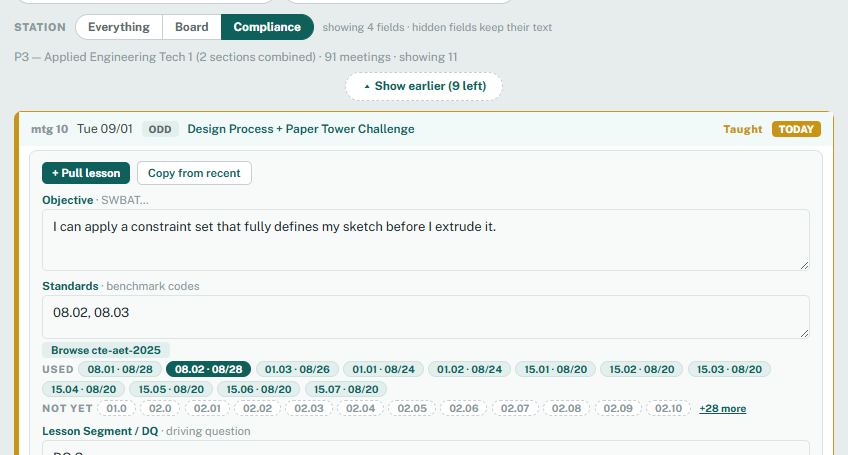Image resolution: width=848 pixels, height=455 pixels.
Task: Click the TODAY badge
Action: [796, 129]
